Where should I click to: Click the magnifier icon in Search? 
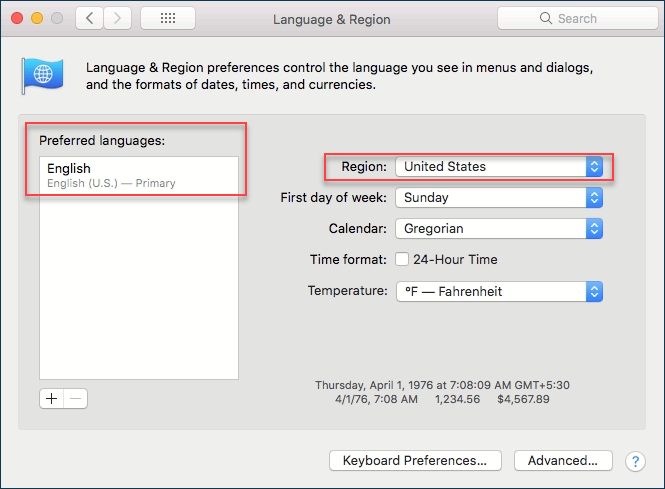546,18
